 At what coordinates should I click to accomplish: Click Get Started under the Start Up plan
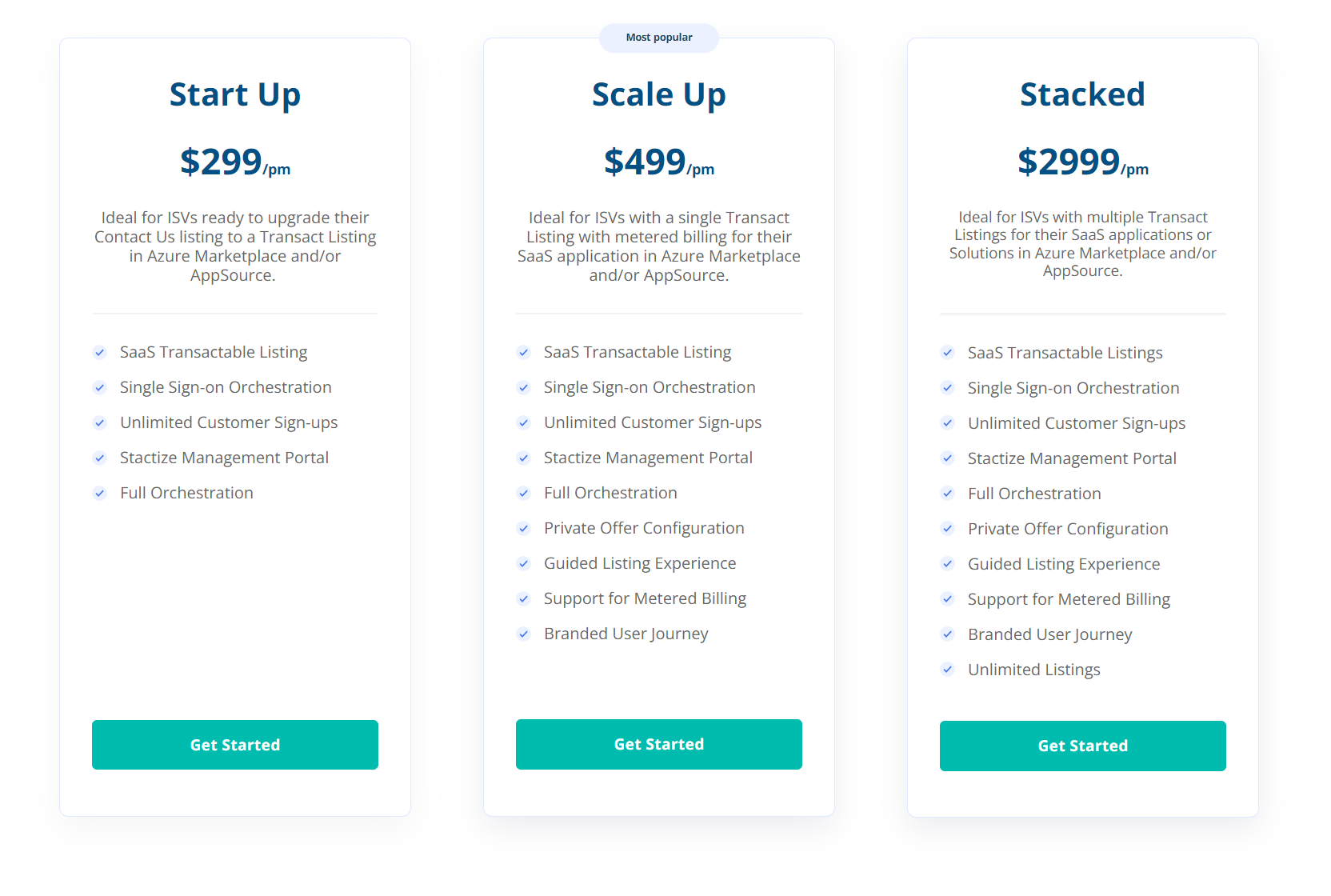[x=234, y=745]
